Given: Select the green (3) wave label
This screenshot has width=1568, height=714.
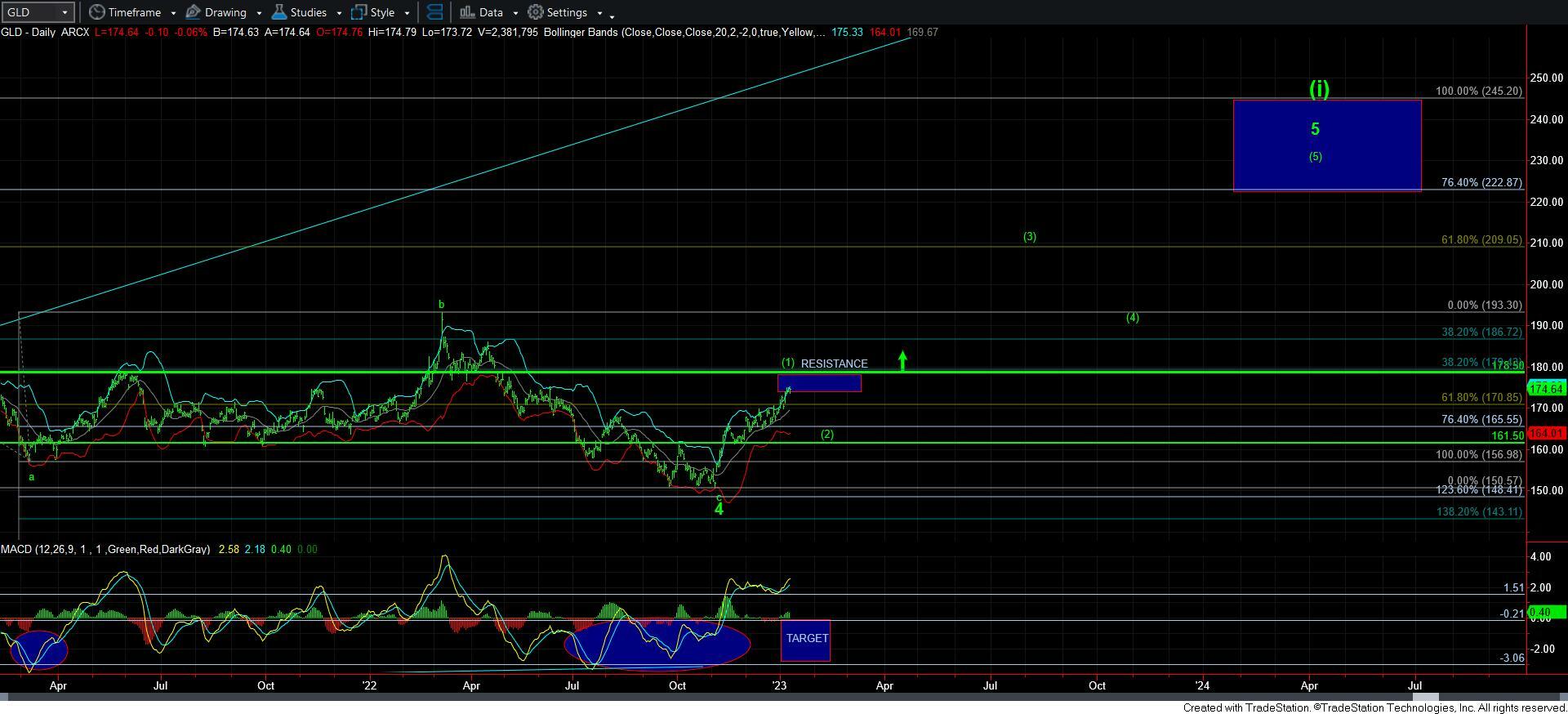Looking at the screenshot, I should tap(1030, 237).
